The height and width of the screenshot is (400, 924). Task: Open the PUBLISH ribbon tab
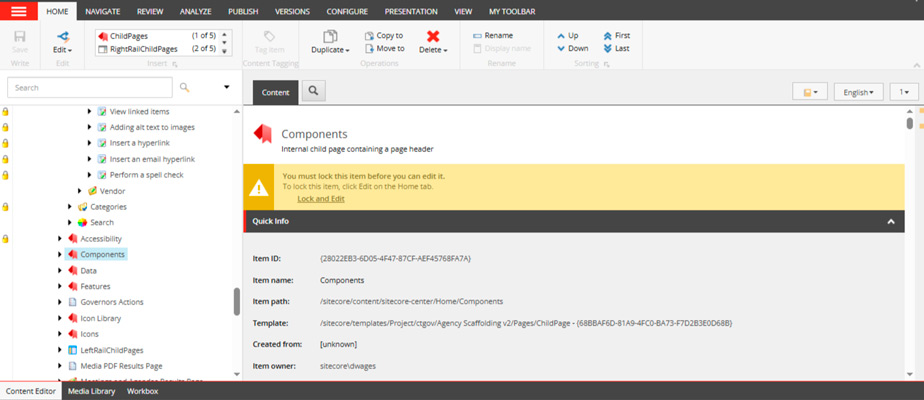pos(243,11)
